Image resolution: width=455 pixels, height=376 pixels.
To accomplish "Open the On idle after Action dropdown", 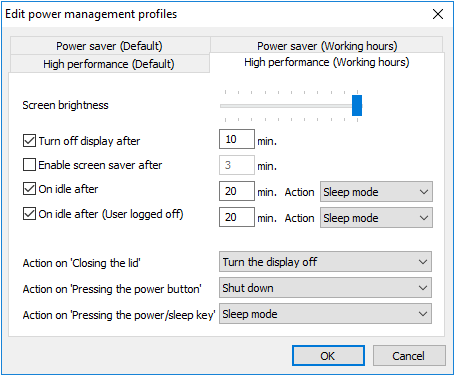I will pyautogui.click(x=376, y=192).
